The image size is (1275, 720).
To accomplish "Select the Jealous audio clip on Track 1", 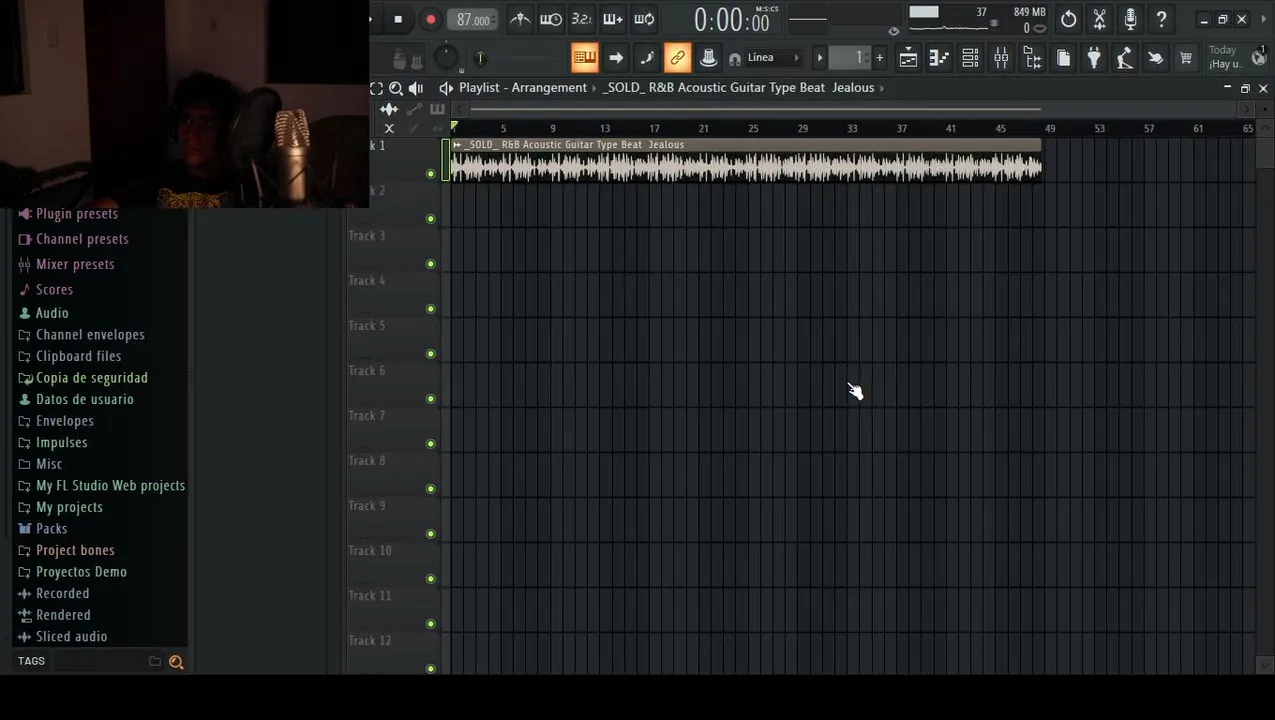I will tap(746, 160).
